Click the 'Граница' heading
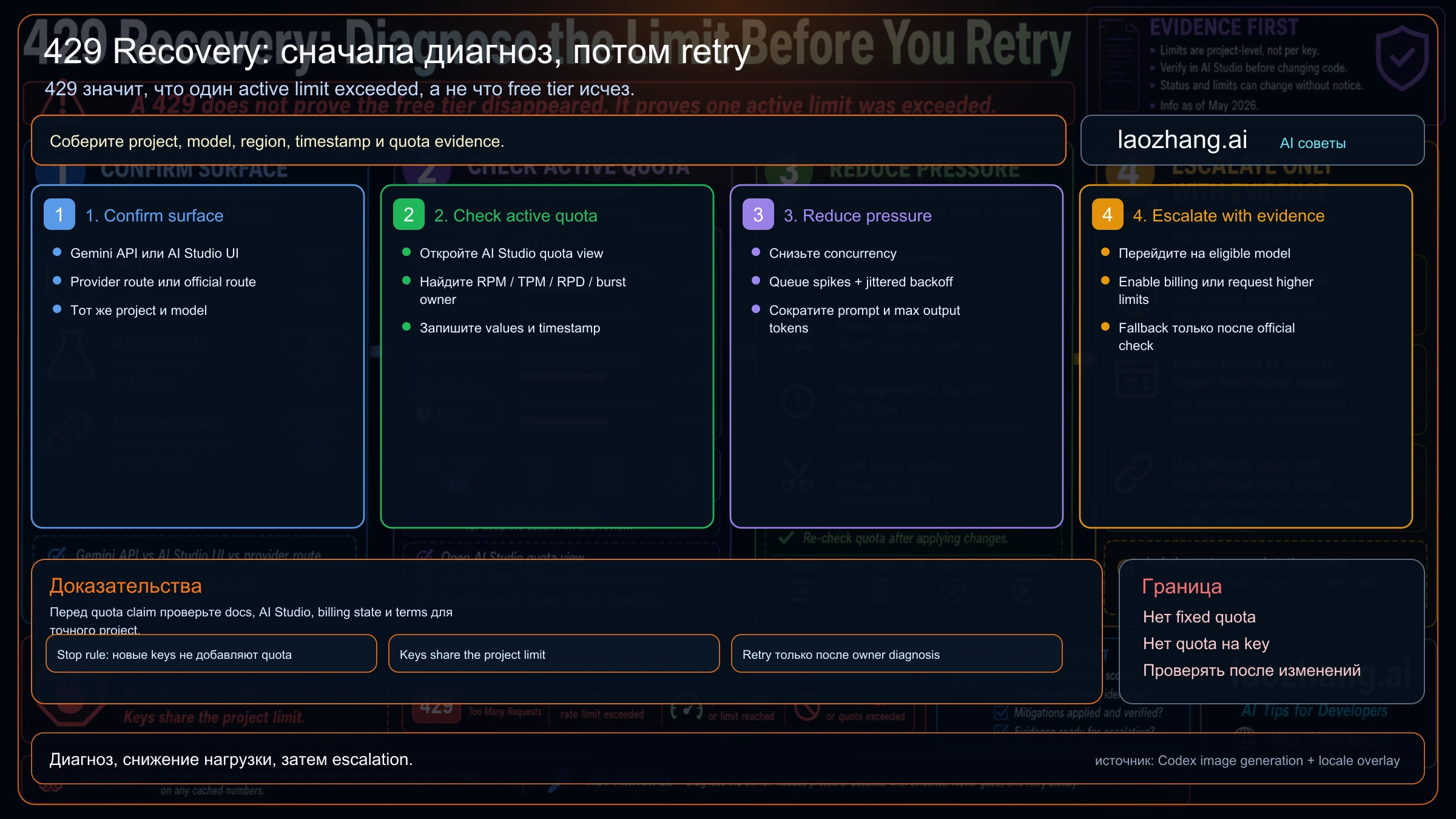Screen dimensions: 1456x819 (x=1181, y=586)
